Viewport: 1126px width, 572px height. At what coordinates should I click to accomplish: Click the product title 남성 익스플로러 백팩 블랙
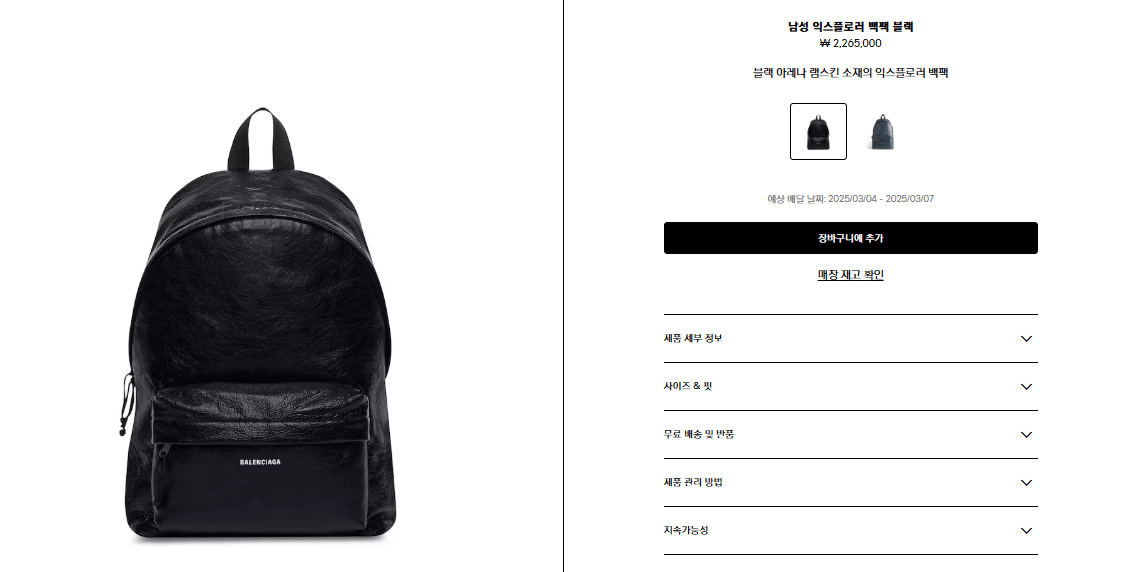850,27
